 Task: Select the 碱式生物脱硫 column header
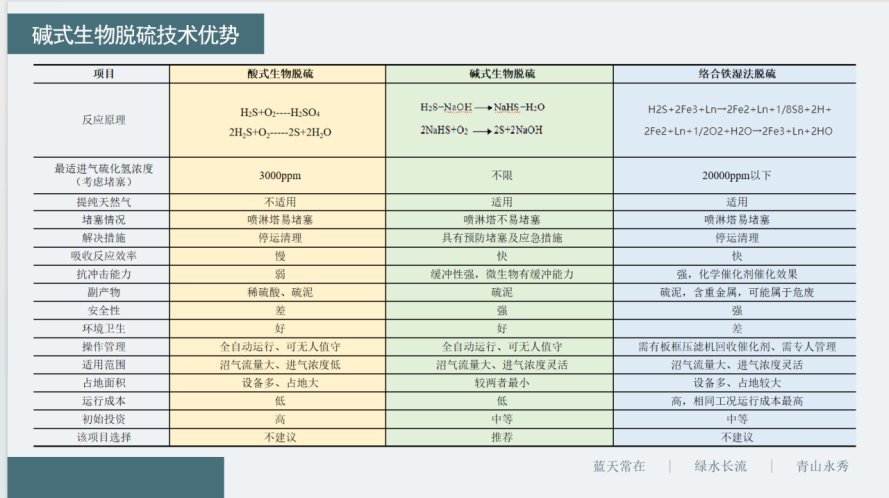click(500, 74)
